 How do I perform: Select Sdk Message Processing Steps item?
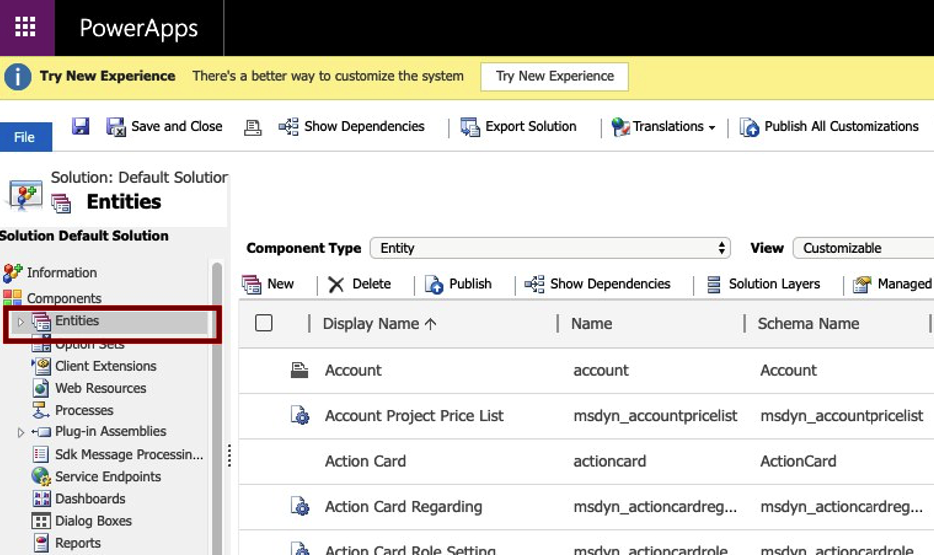129,454
